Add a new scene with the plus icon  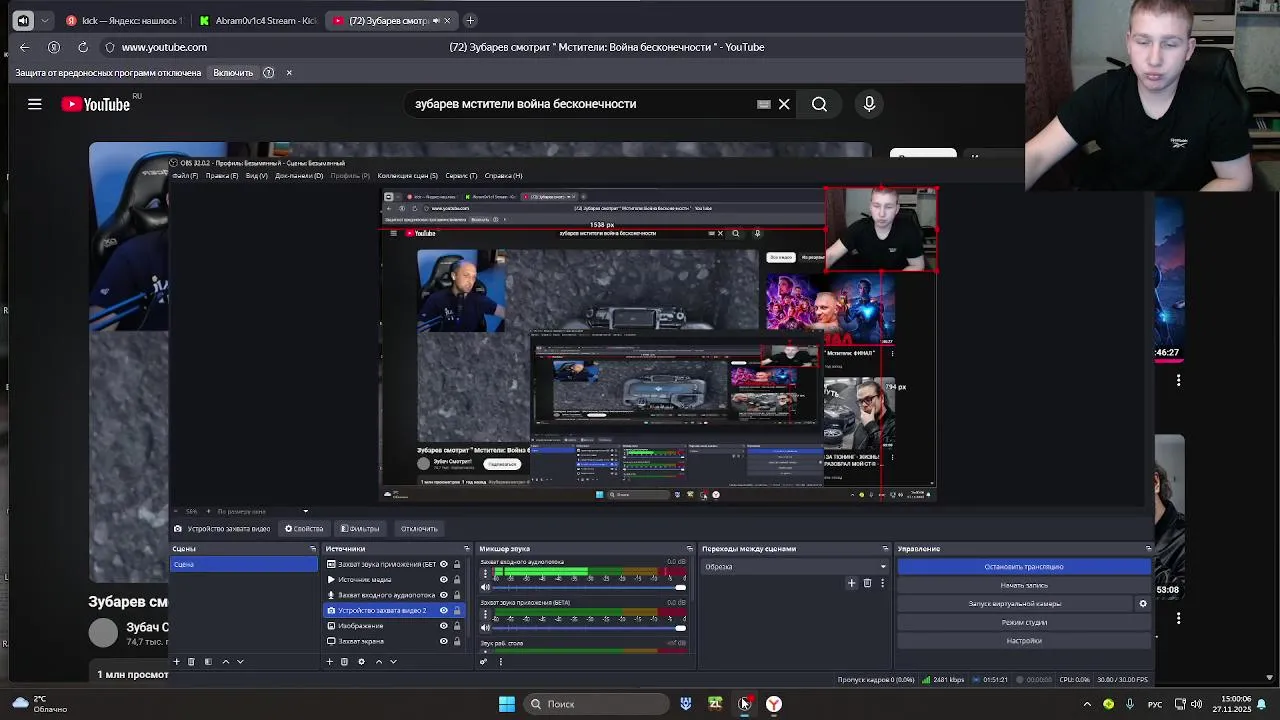(x=177, y=661)
